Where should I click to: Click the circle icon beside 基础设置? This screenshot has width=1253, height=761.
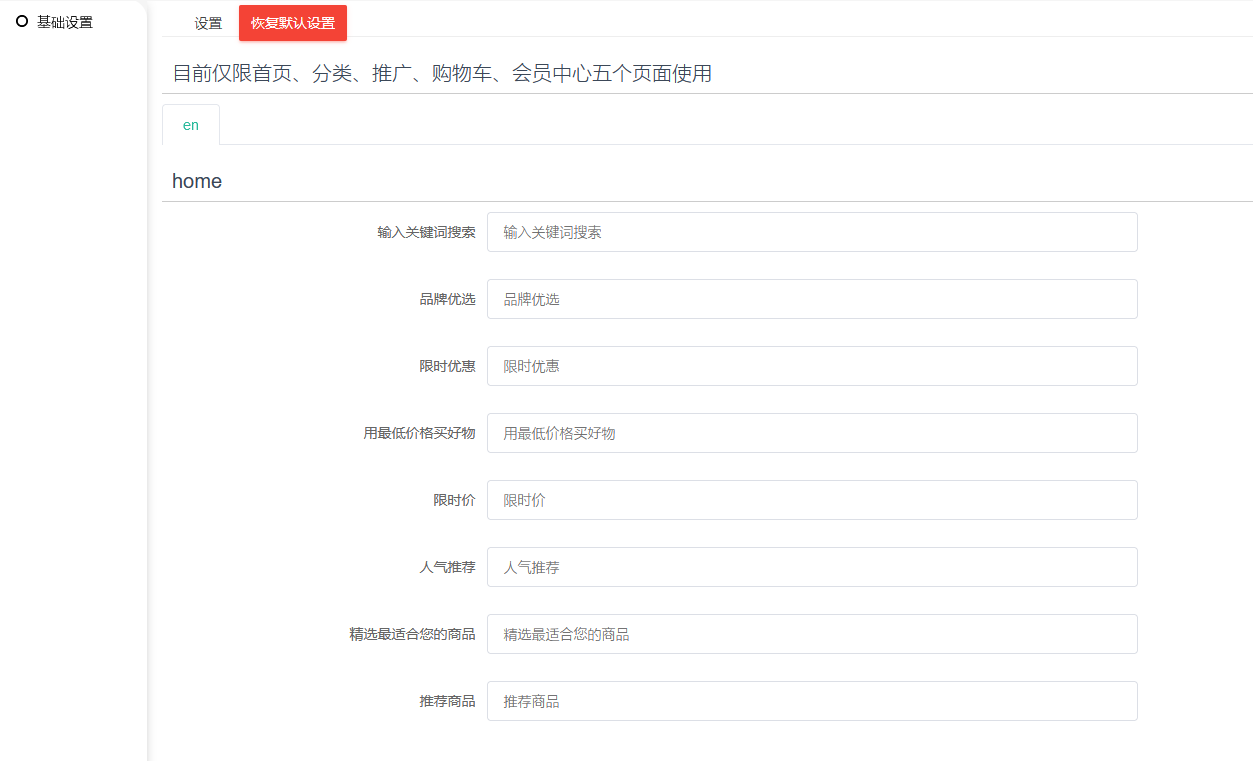pyautogui.click(x=22, y=22)
